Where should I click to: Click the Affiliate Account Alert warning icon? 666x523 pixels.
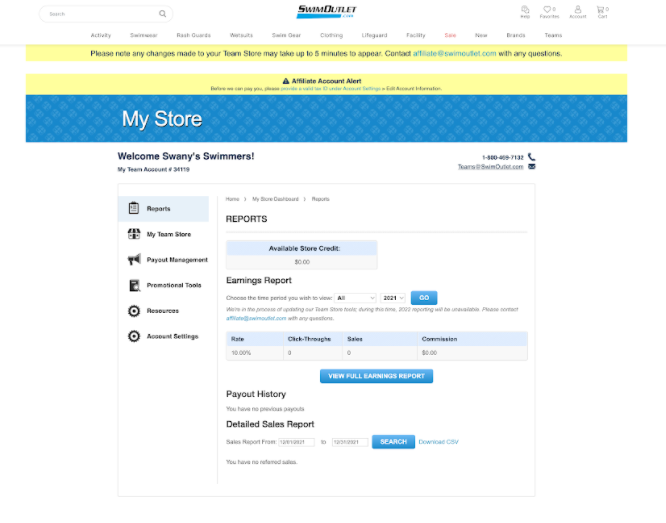(286, 81)
